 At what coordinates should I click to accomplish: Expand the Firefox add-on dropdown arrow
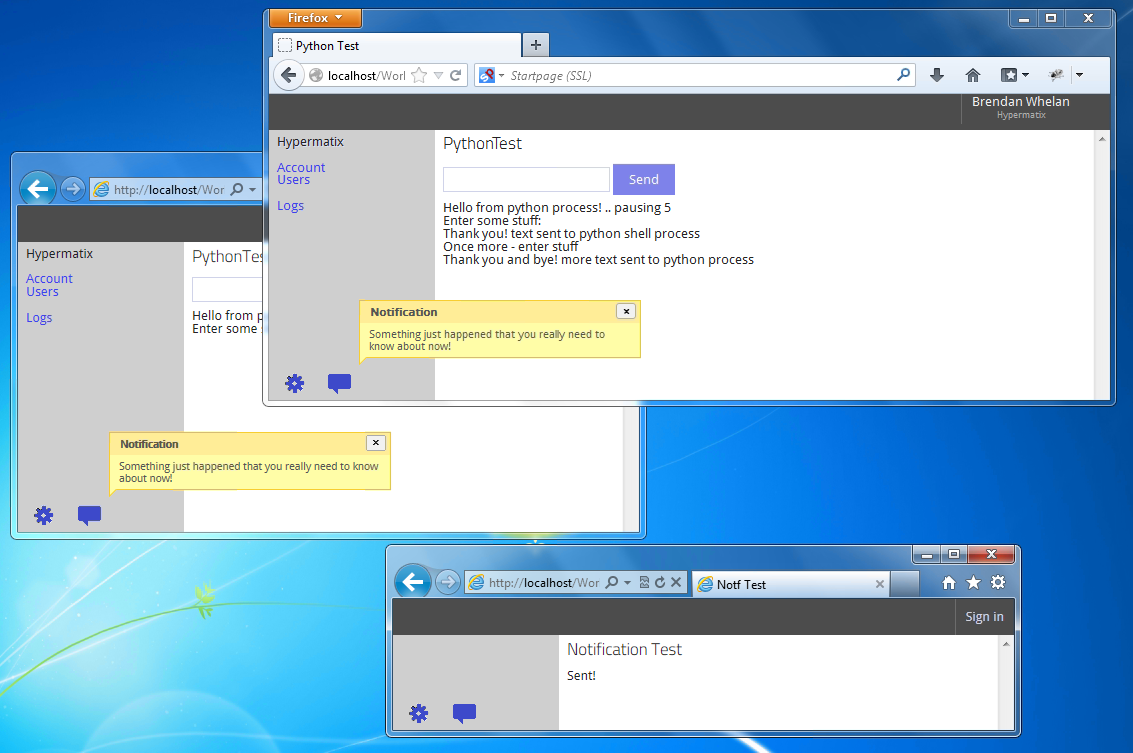pos(1079,75)
